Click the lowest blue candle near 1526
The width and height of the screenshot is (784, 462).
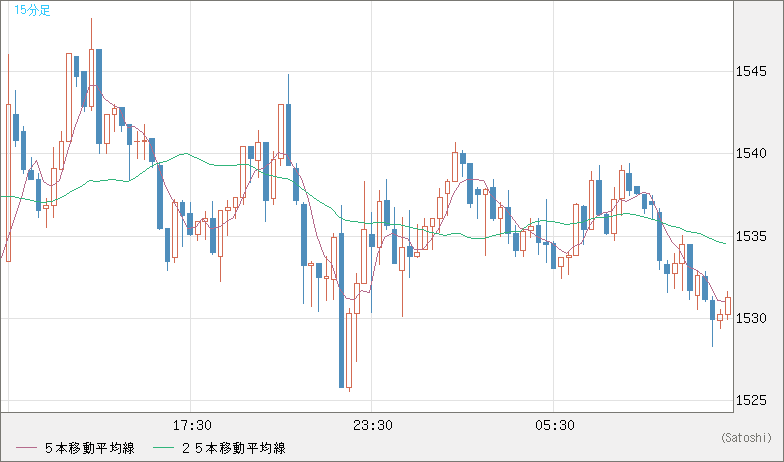[342, 310]
